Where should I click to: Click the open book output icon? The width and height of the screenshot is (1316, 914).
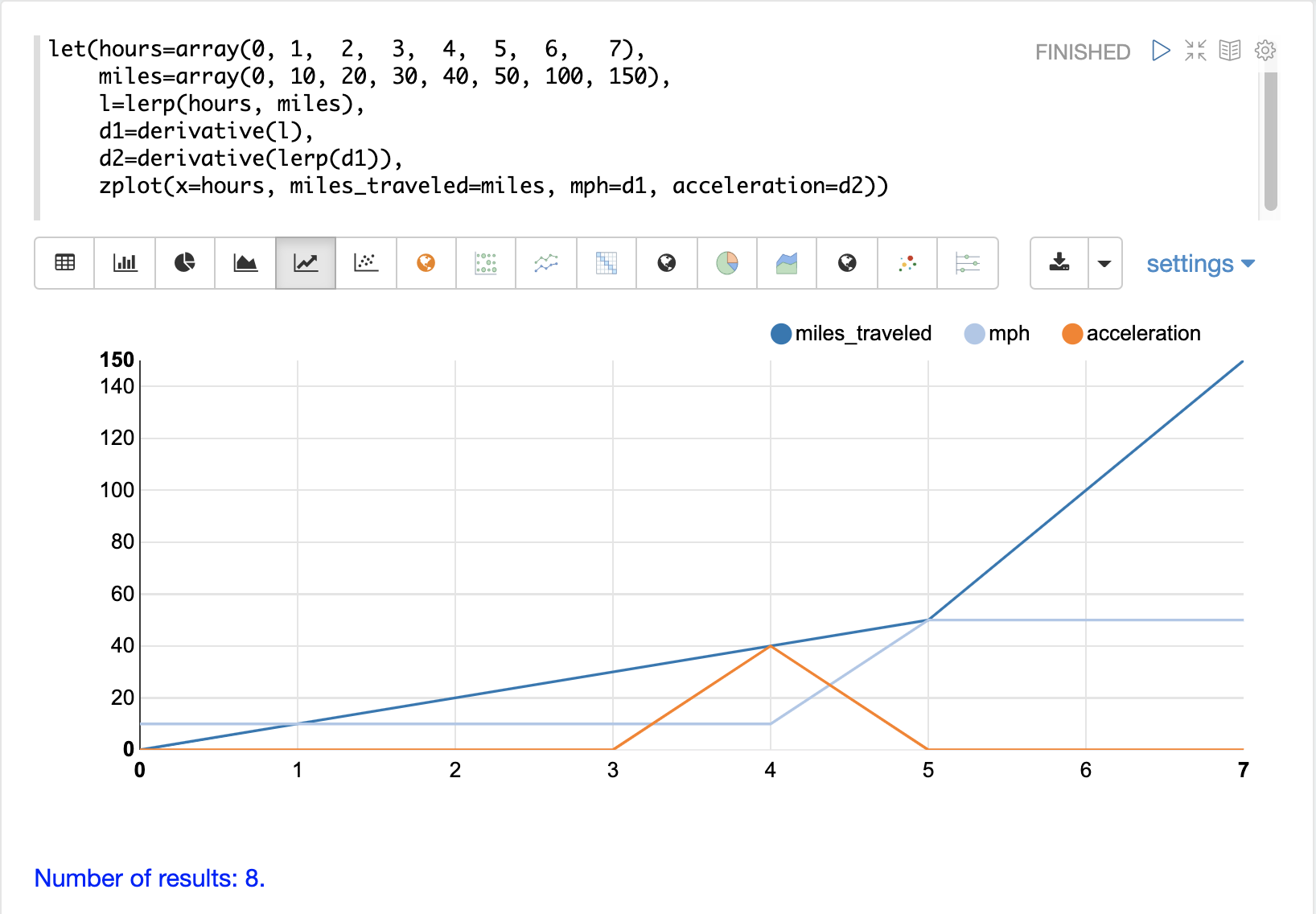[1230, 51]
